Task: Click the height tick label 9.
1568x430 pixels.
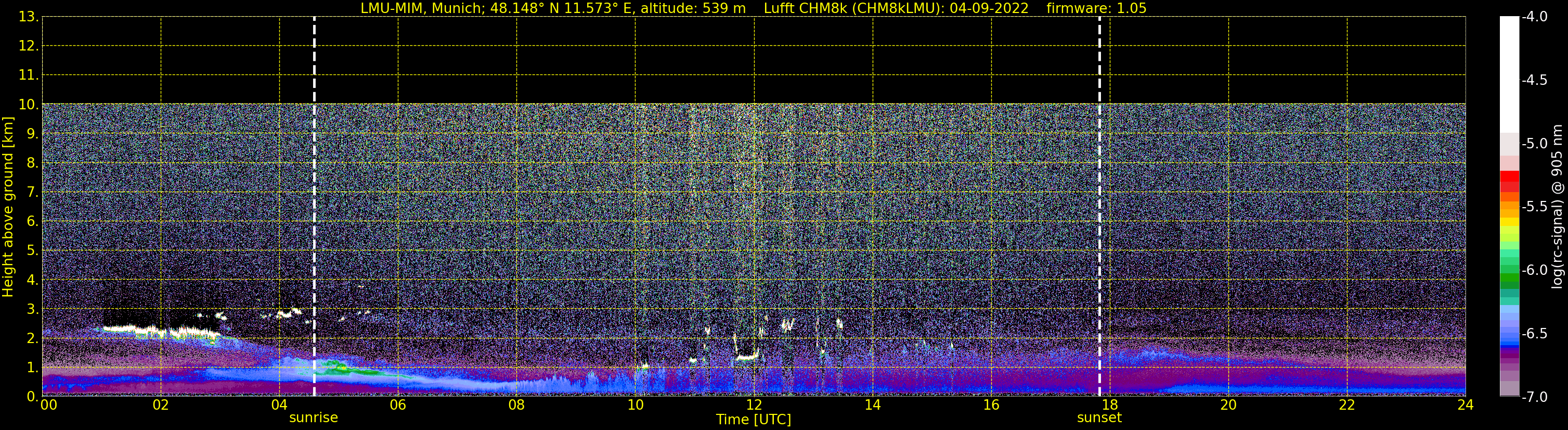Action: pos(32,134)
